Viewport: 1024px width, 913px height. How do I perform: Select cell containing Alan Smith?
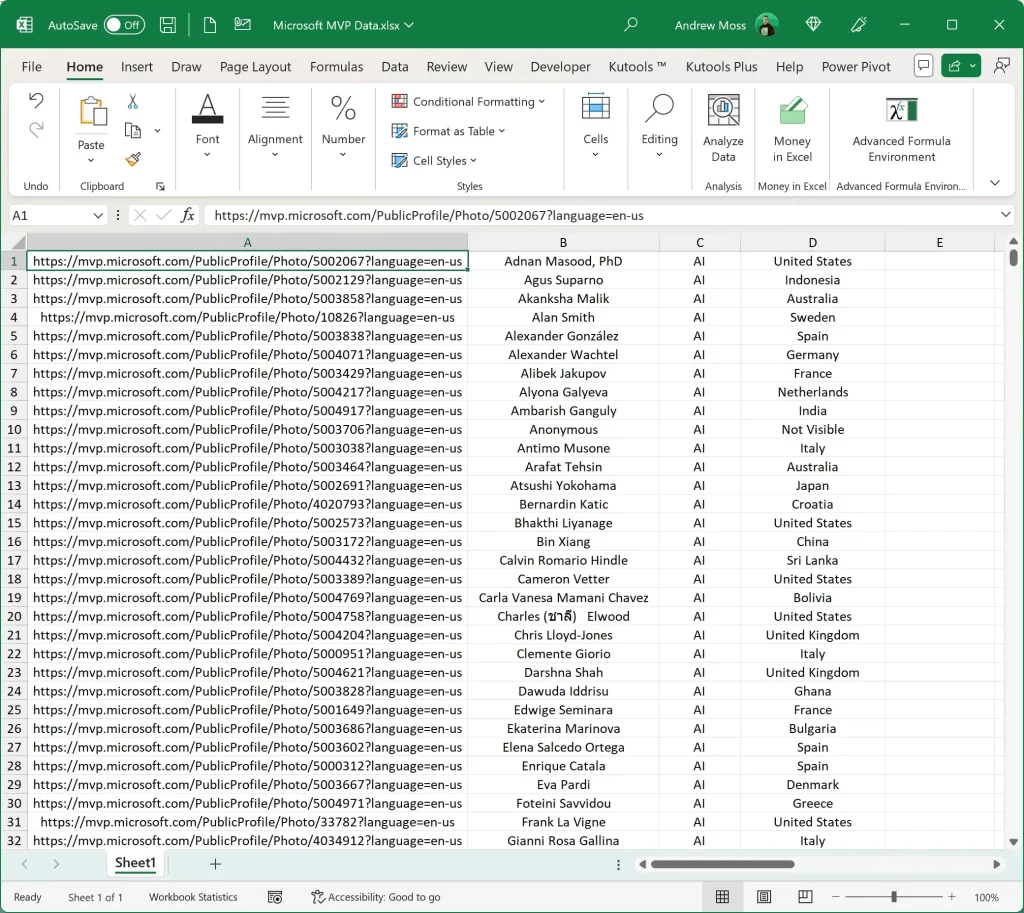click(563, 317)
